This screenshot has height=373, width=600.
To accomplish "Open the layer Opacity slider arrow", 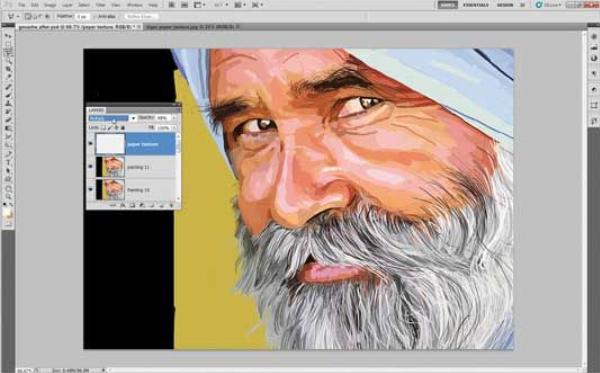I will (174, 118).
